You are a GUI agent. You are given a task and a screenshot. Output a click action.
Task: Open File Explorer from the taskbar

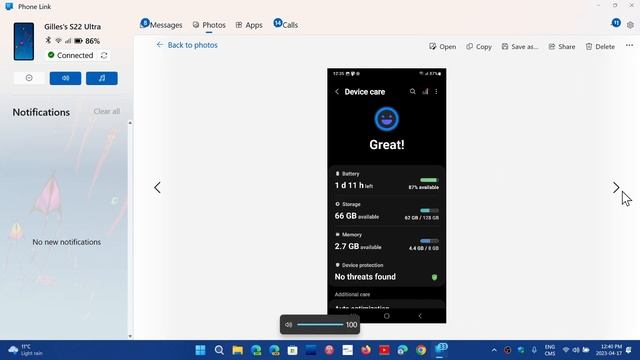(x=238, y=350)
